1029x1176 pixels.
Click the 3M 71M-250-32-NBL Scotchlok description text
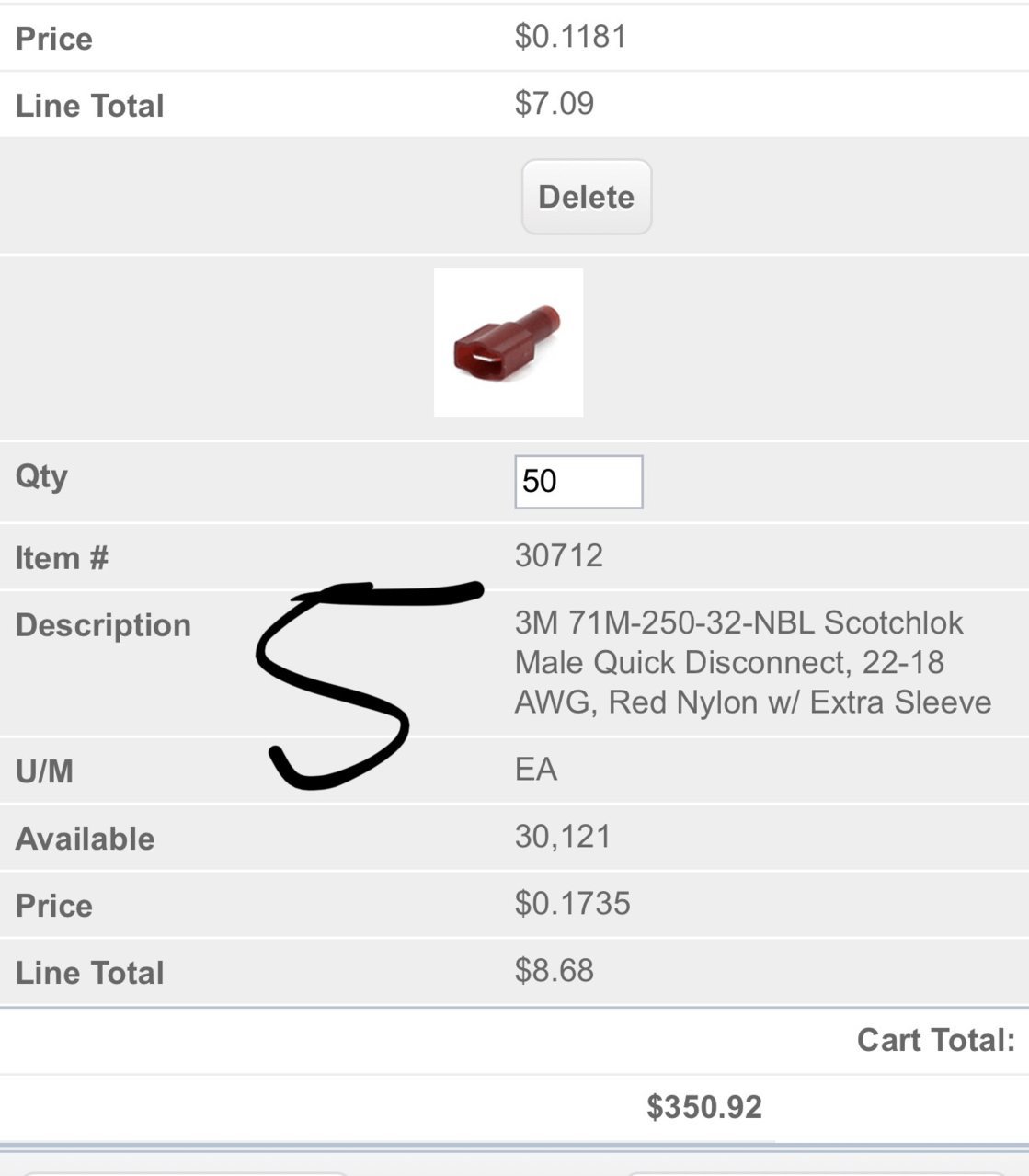tap(753, 662)
